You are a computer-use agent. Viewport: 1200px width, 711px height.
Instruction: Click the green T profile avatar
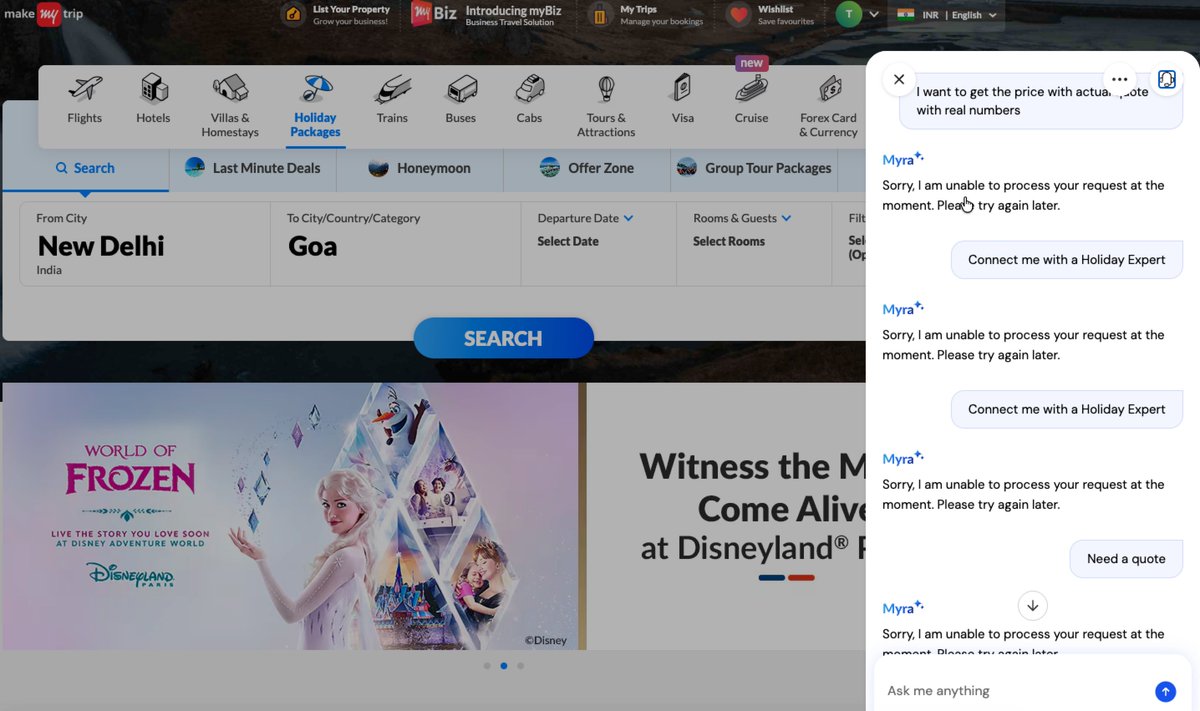(x=849, y=15)
